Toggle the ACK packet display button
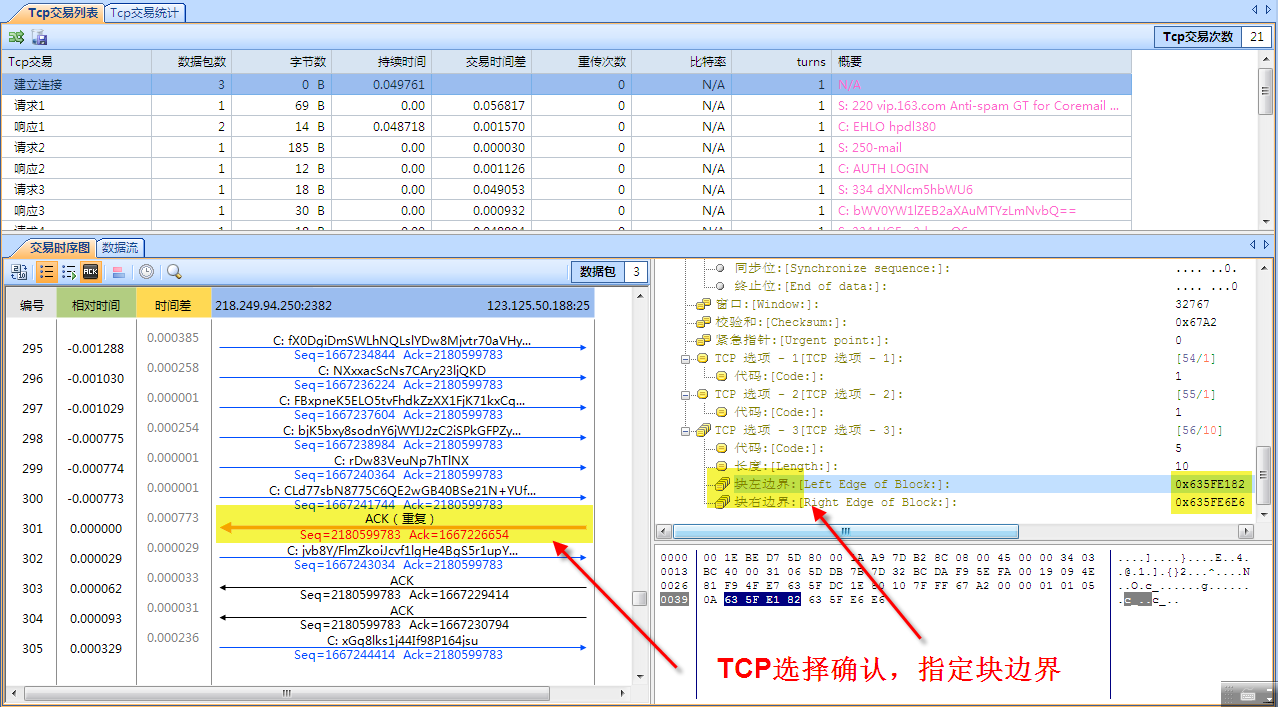 (90, 271)
